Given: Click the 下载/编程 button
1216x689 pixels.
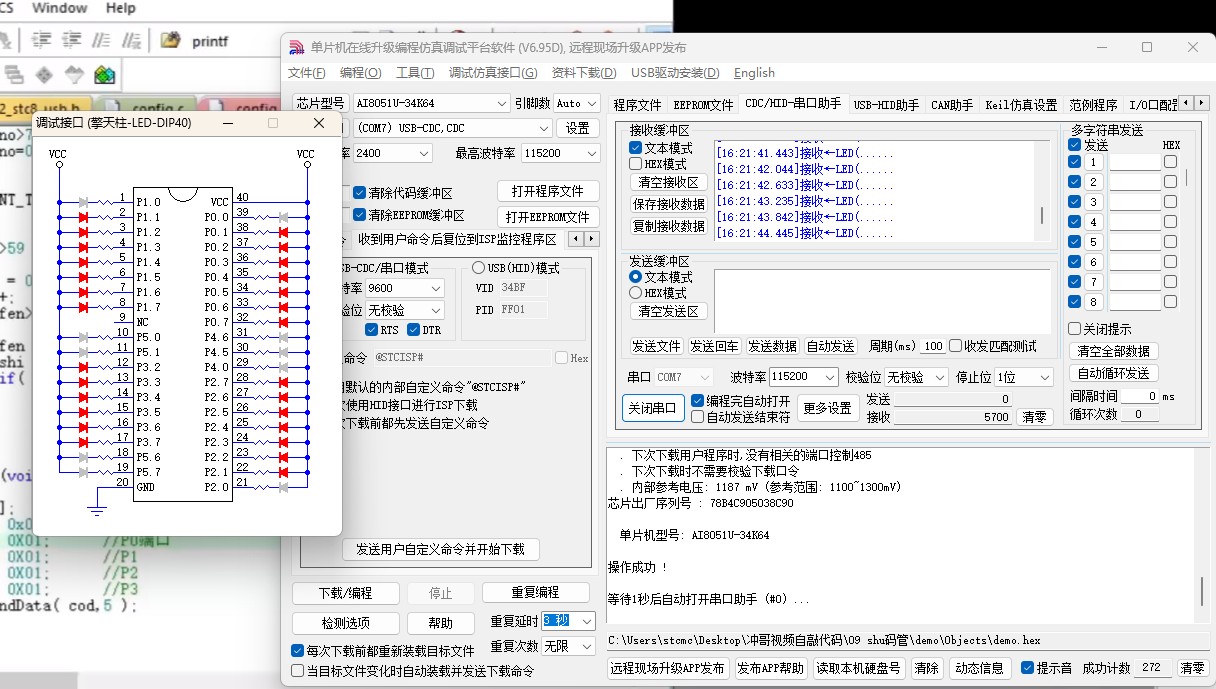Looking at the screenshot, I should (x=345, y=592).
